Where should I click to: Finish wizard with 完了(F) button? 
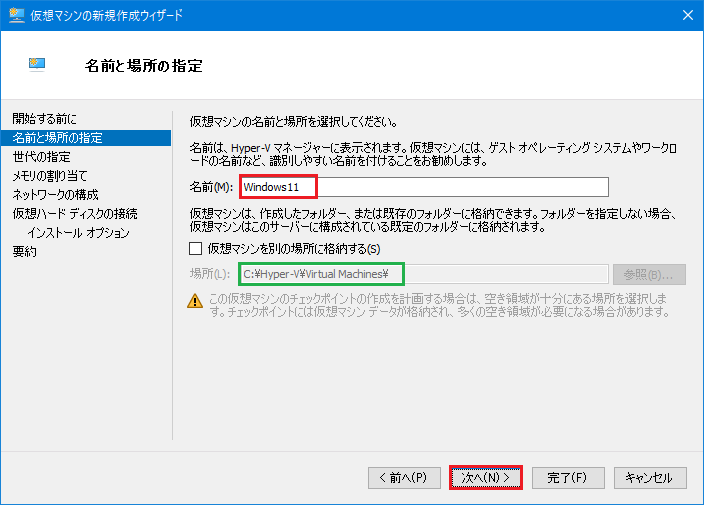(568, 478)
